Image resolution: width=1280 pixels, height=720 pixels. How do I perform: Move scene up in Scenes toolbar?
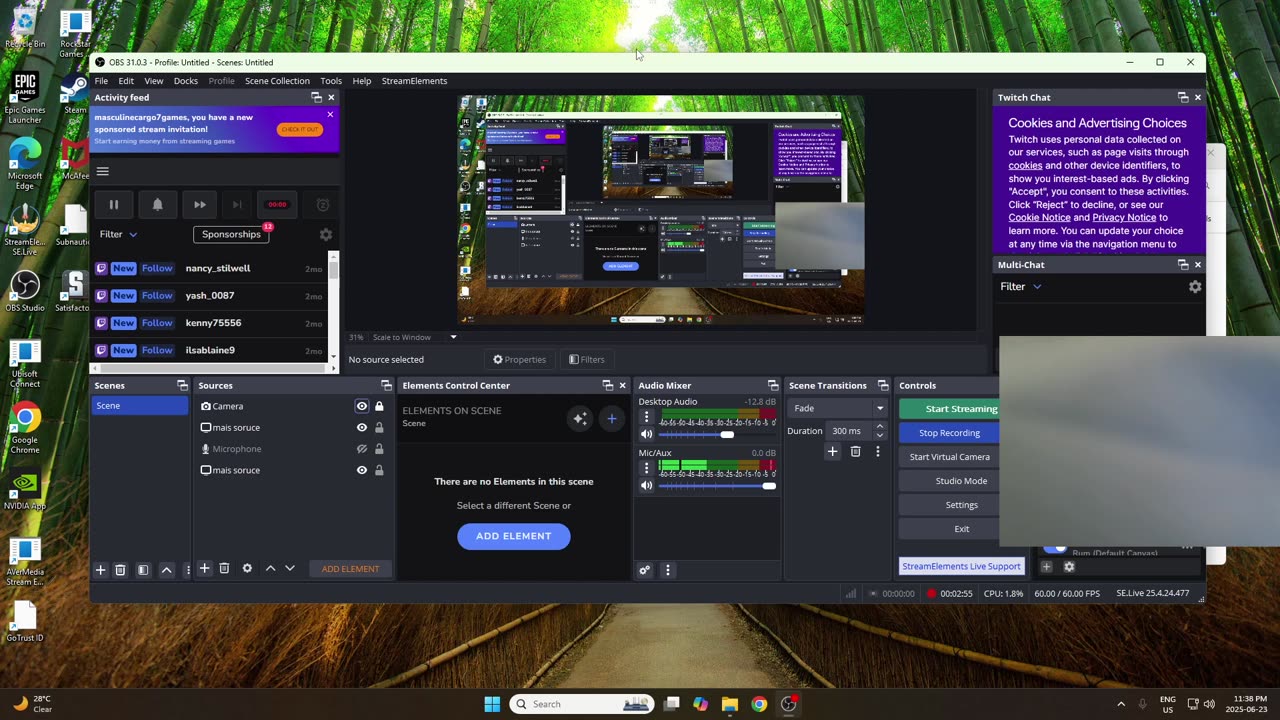167,569
